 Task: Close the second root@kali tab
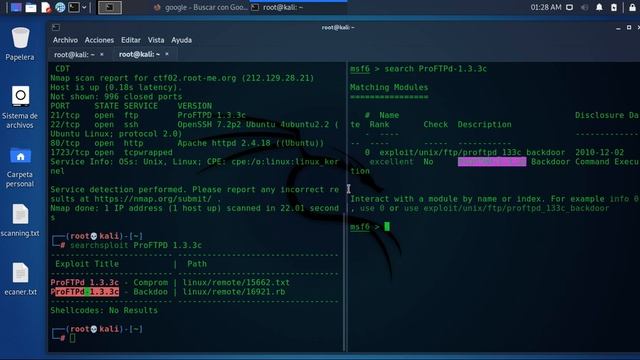tap(167, 54)
